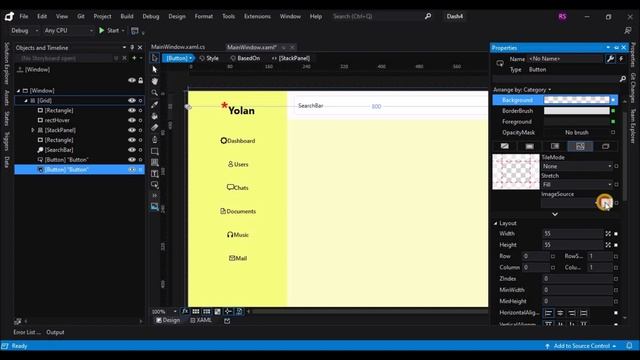Image resolution: width=640 pixels, height=360 pixels.
Task: Collapse the Layout section
Action: click(496, 223)
